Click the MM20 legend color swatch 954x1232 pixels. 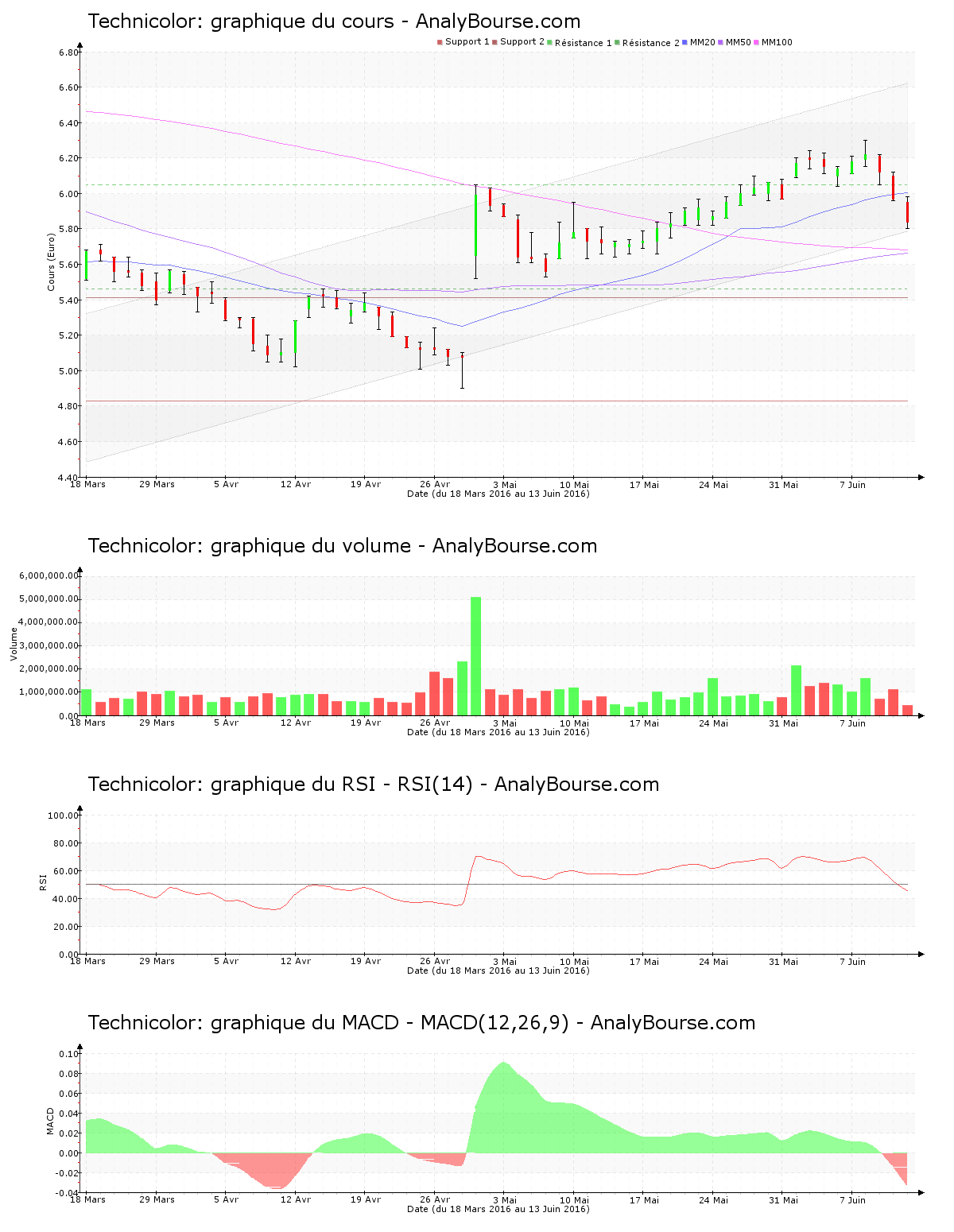click(684, 42)
